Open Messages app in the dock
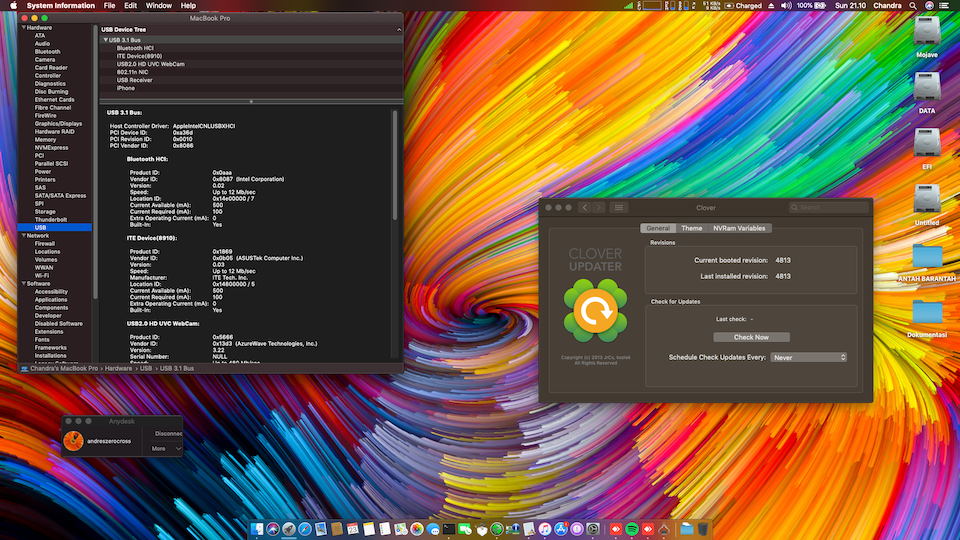 coord(433,528)
